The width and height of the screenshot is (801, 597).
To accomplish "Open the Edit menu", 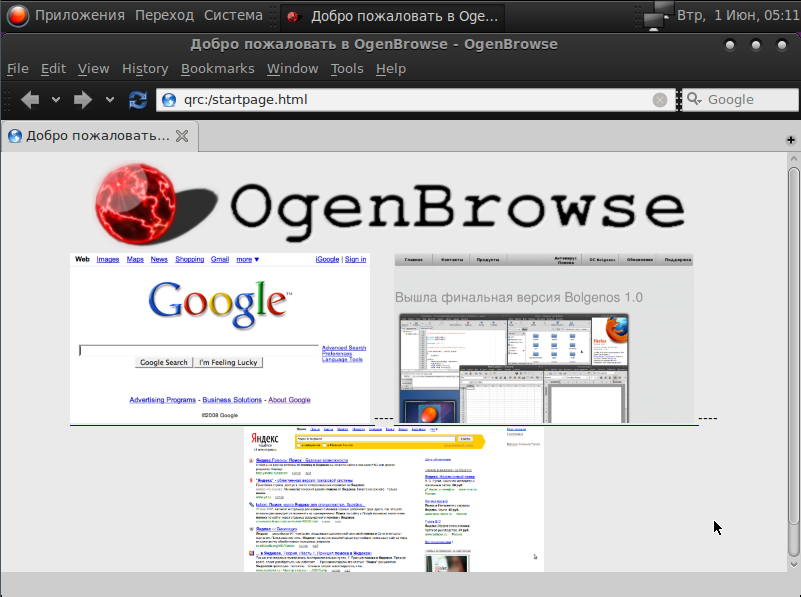I will pos(53,68).
